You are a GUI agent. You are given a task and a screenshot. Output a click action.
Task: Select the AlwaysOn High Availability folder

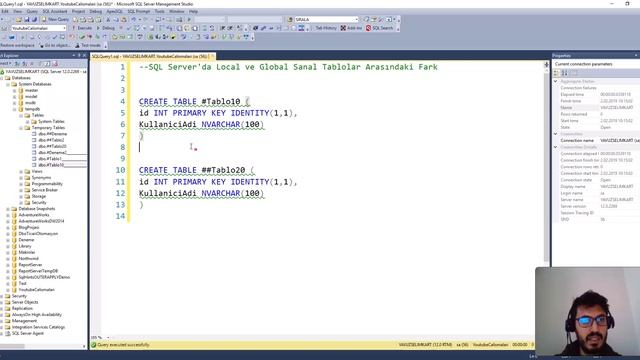click(37, 315)
